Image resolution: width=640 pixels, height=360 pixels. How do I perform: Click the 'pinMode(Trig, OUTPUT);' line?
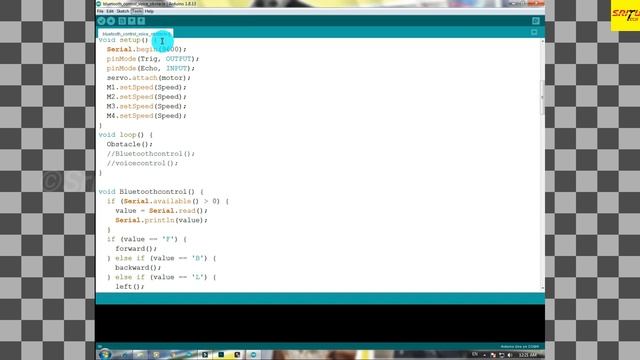pos(153,59)
